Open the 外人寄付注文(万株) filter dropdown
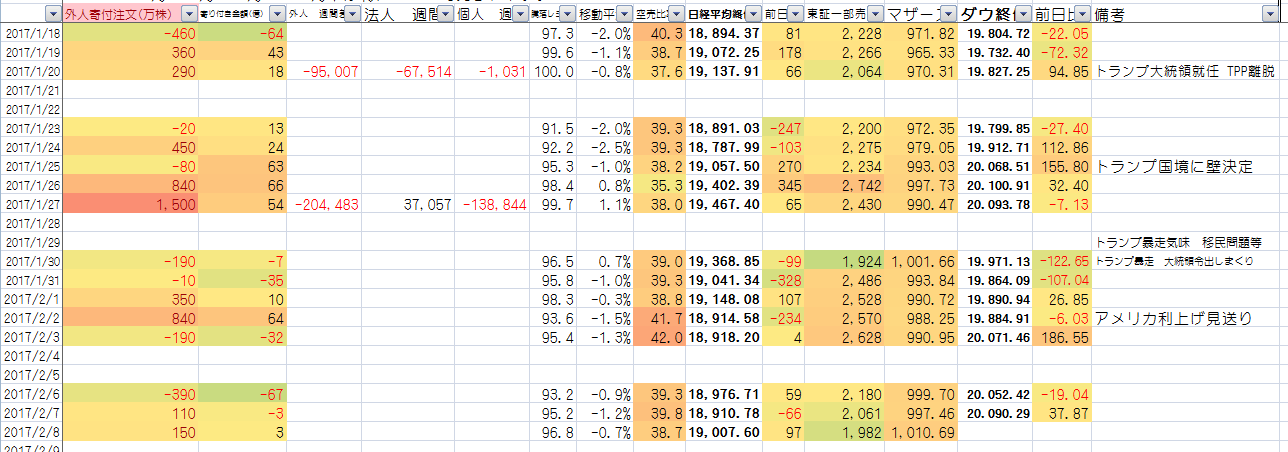The image size is (1288, 452). [189, 15]
